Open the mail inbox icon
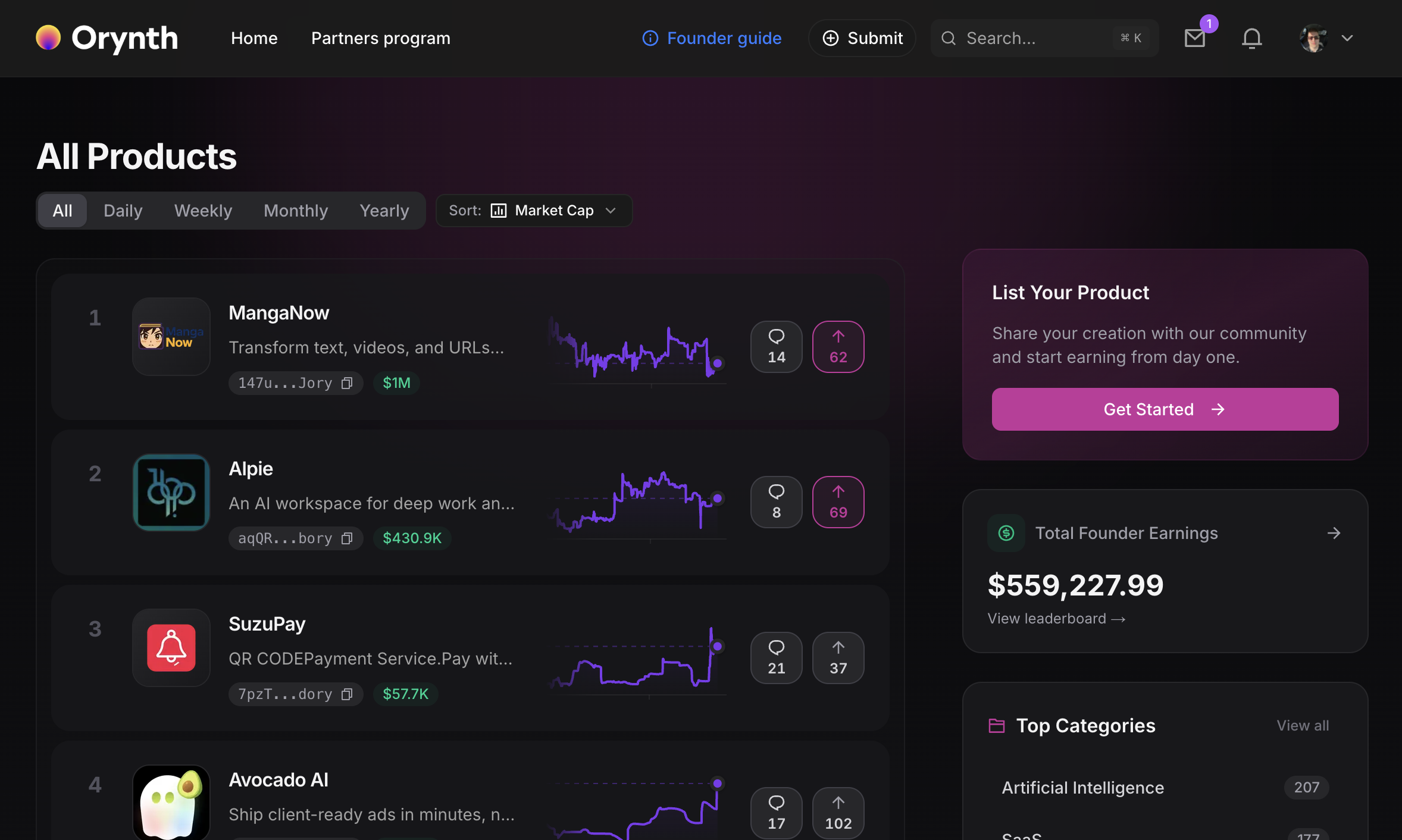1402x840 pixels. click(x=1194, y=38)
